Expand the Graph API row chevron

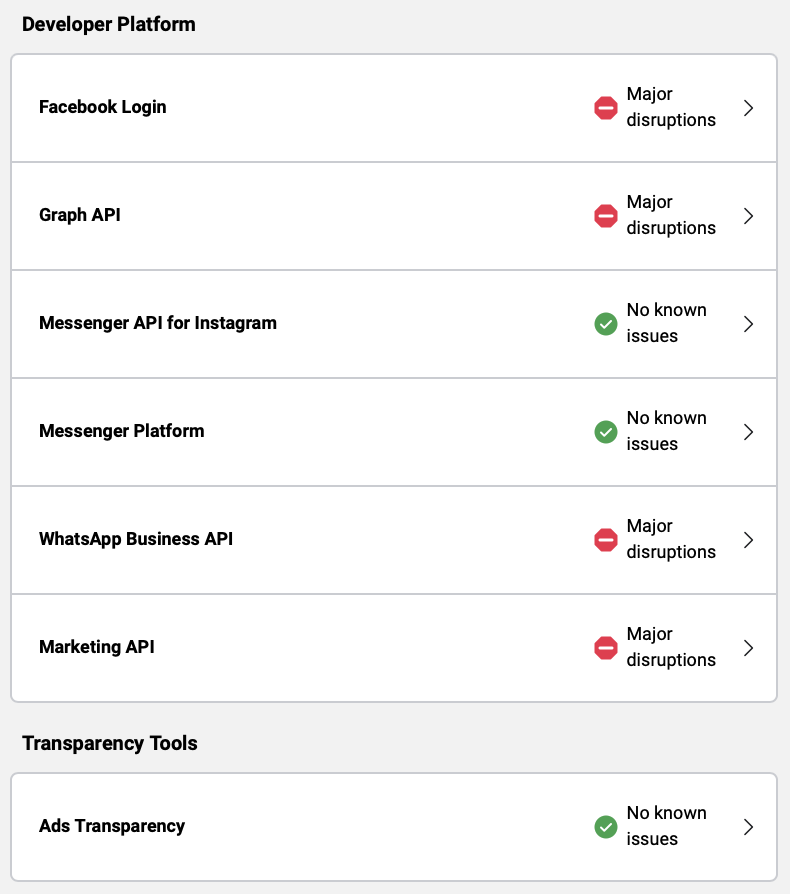[748, 216]
